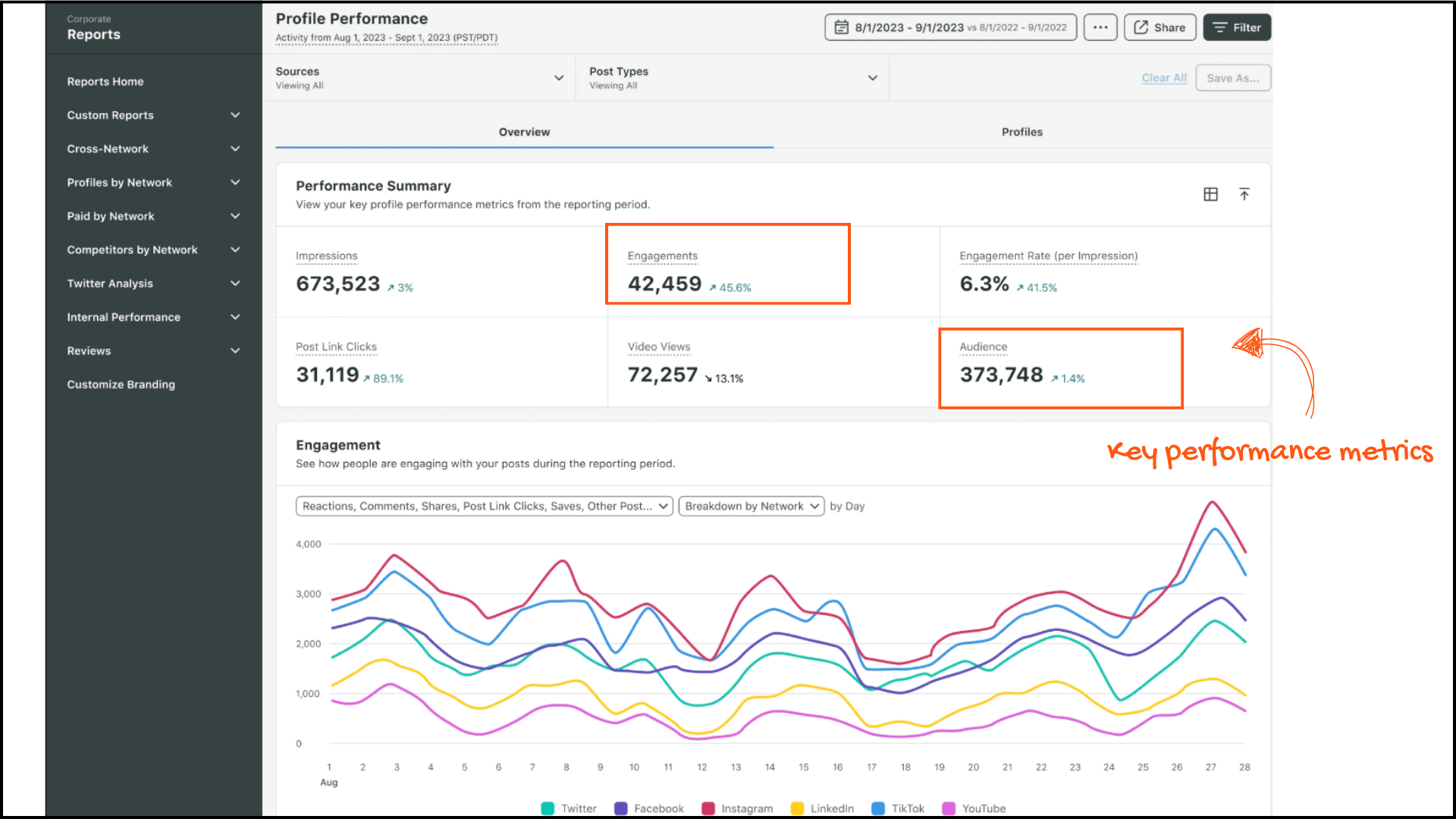Click the 89.1% post link clicks change

[383, 378]
